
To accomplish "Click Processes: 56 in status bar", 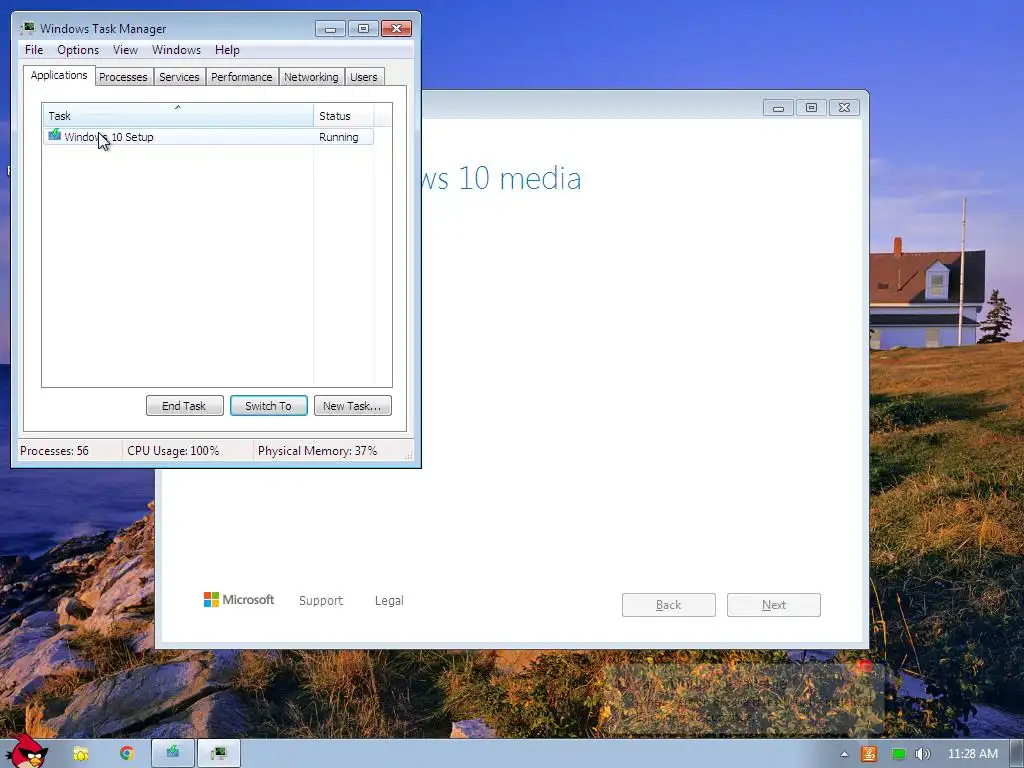I will coord(54,451).
